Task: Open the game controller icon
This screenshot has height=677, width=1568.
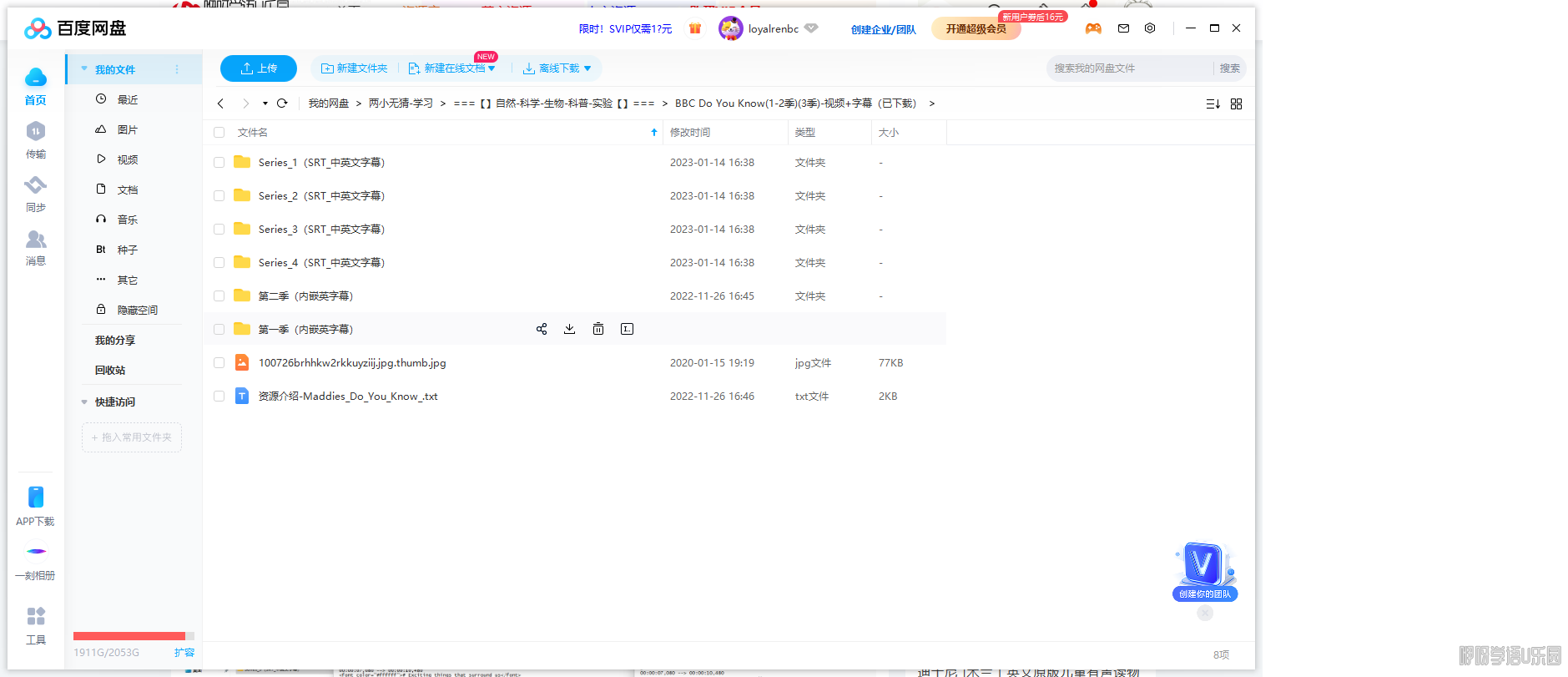Action: (x=1093, y=28)
